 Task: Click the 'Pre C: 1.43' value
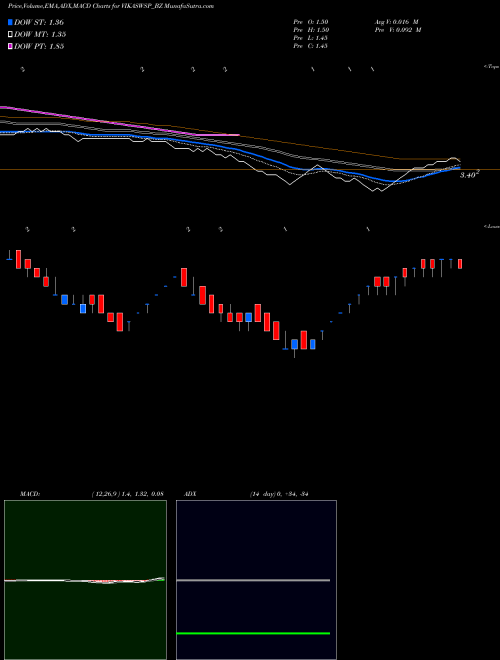[x=311, y=46]
